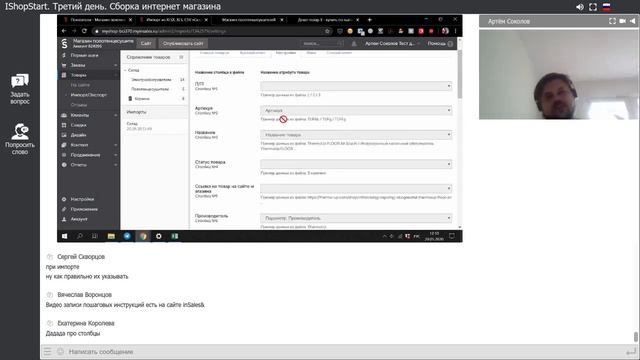Toggle sound icon in presenter panel
Screen dimensions: 640x360
point(632,21)
